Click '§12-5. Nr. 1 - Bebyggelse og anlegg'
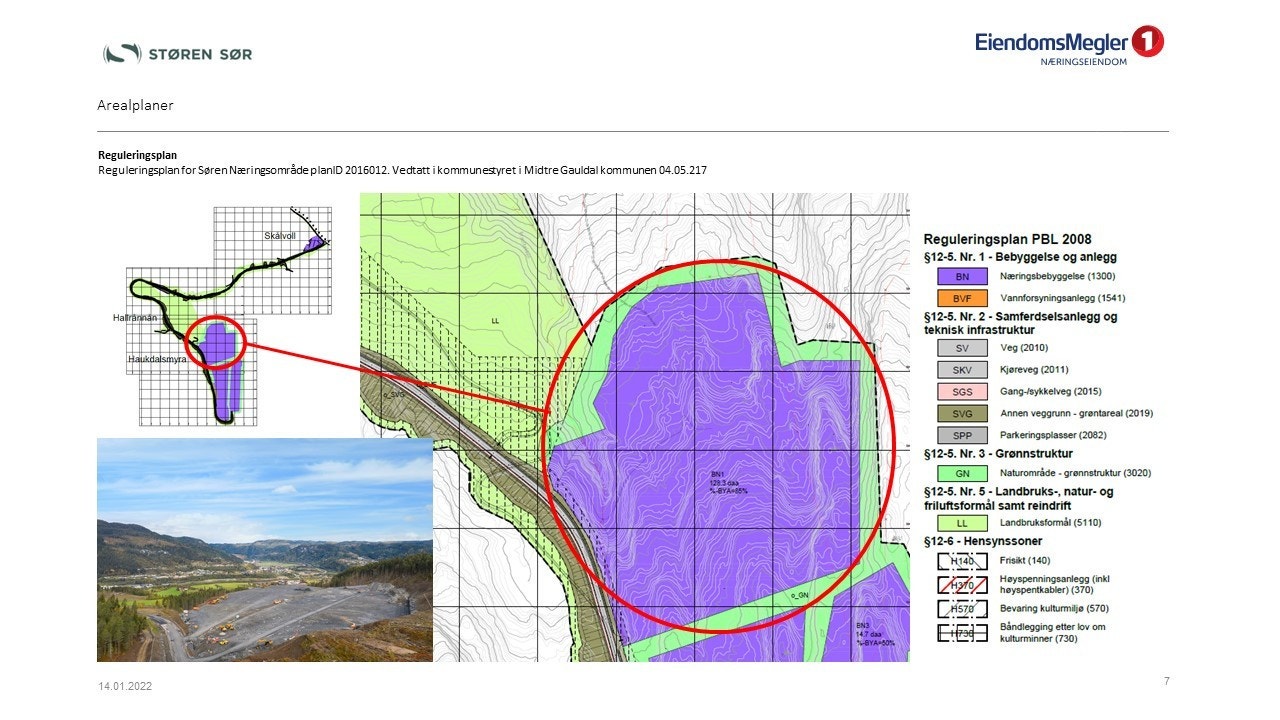The width and height of the screenshot is (1280, 720). 1020,257
